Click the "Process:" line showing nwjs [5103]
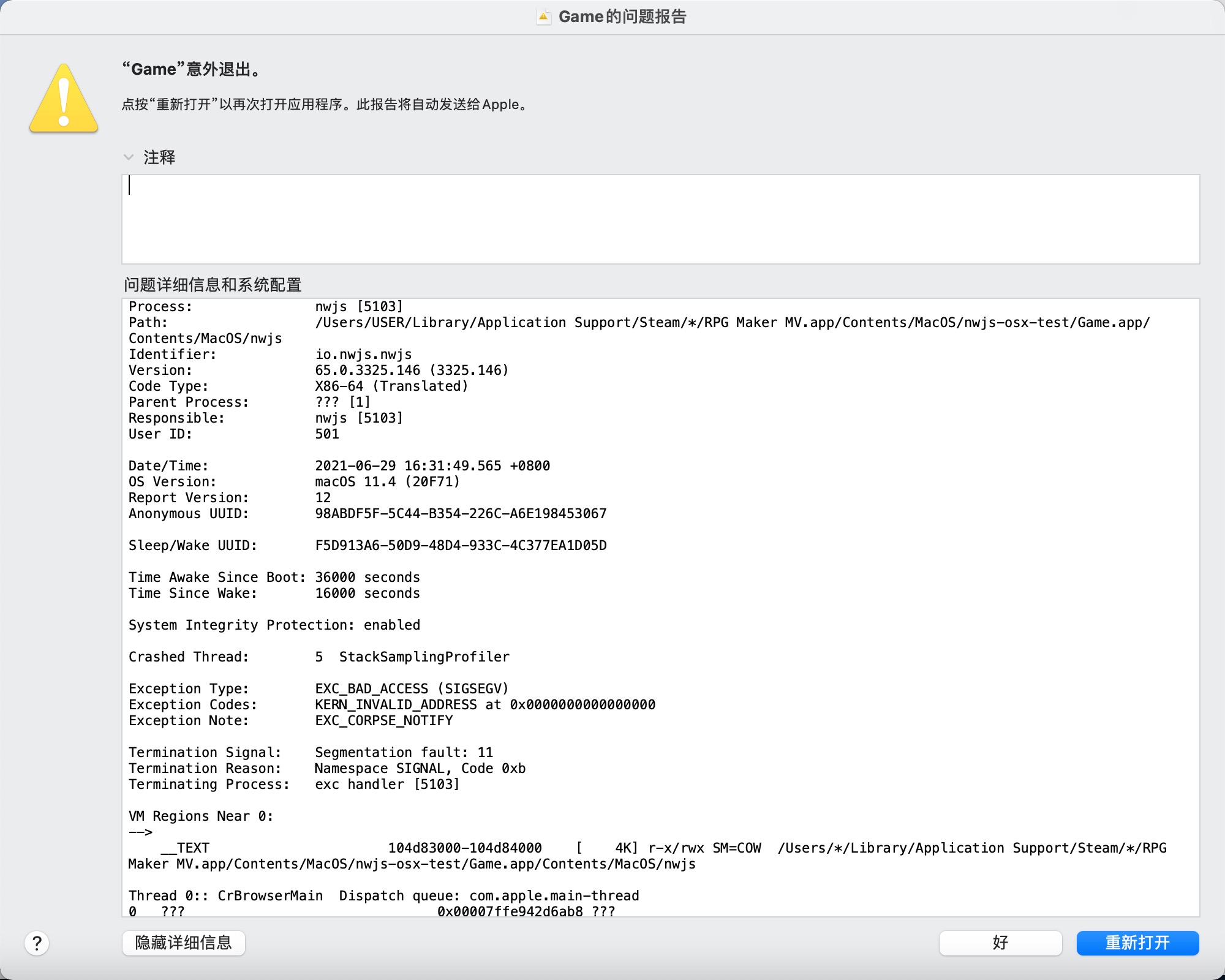 pyautogui.click(x=266, y=306)
